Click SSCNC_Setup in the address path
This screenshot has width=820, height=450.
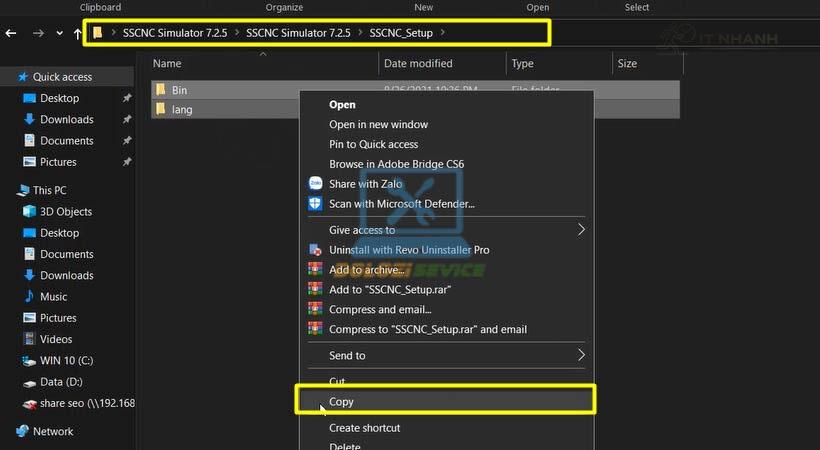(x=401, y=33)
